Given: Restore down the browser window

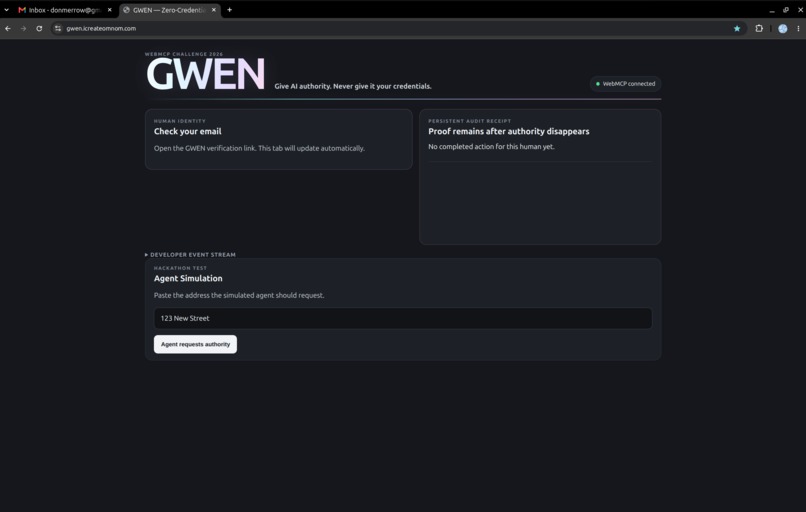Looking at the screenshot, I should pos(785,10).
